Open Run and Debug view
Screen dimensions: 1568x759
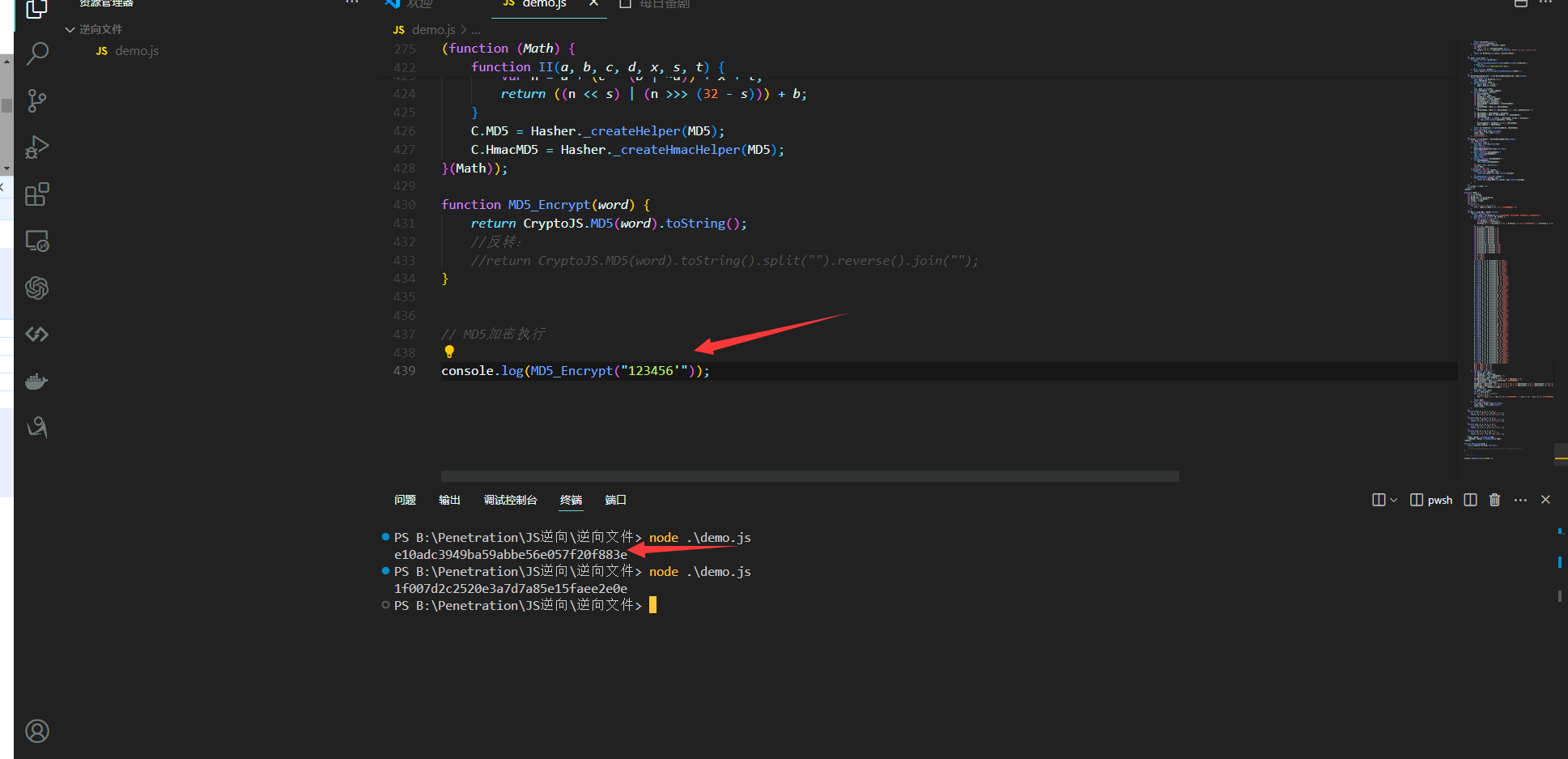click(x=37, y=147)
